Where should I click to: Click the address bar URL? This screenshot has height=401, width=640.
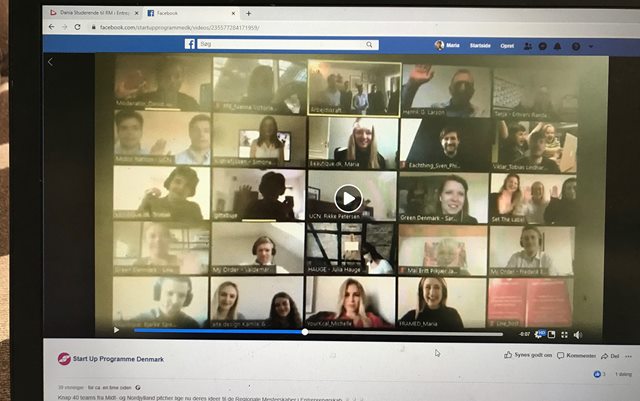click(180, 28)
